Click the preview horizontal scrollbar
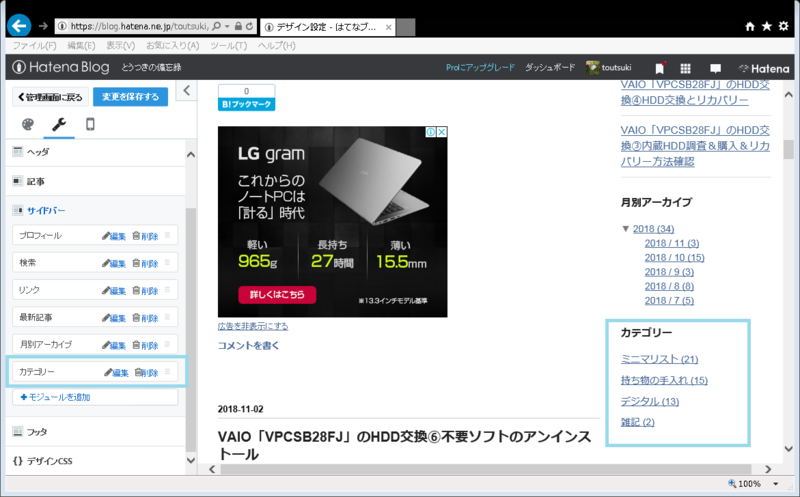This screenshot has height=497, width=800. click(x=486, y=469)
